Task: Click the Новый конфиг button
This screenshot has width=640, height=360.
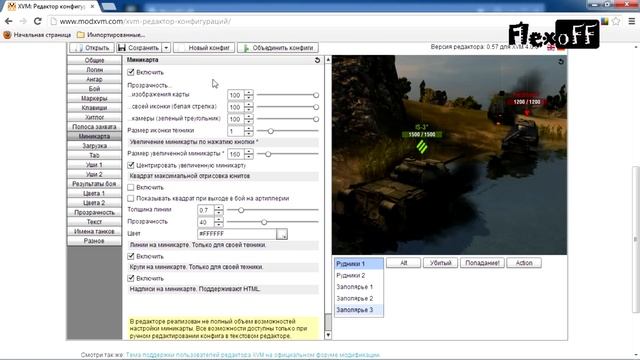Action: 204,48
